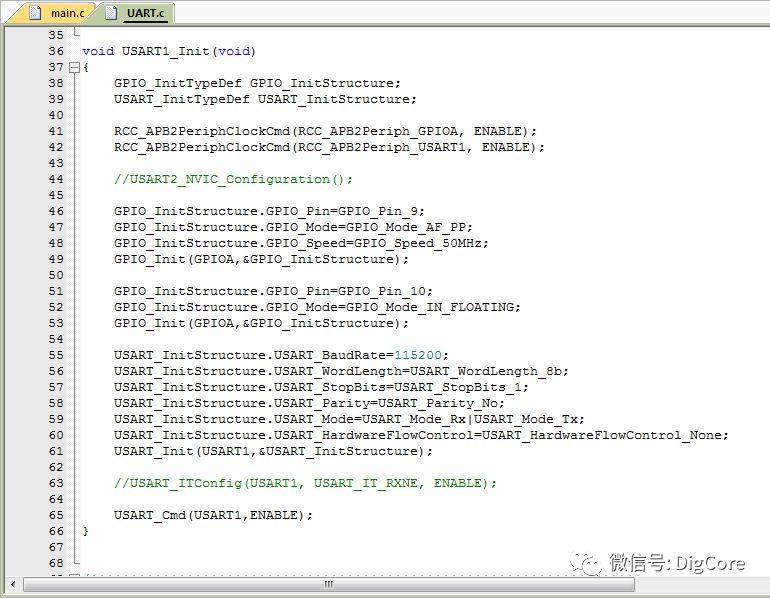Click the RCC_APB2Periph_GPIOA clock enable line
The width and height of the screenshot is (770, 598).
click(325, 131)
